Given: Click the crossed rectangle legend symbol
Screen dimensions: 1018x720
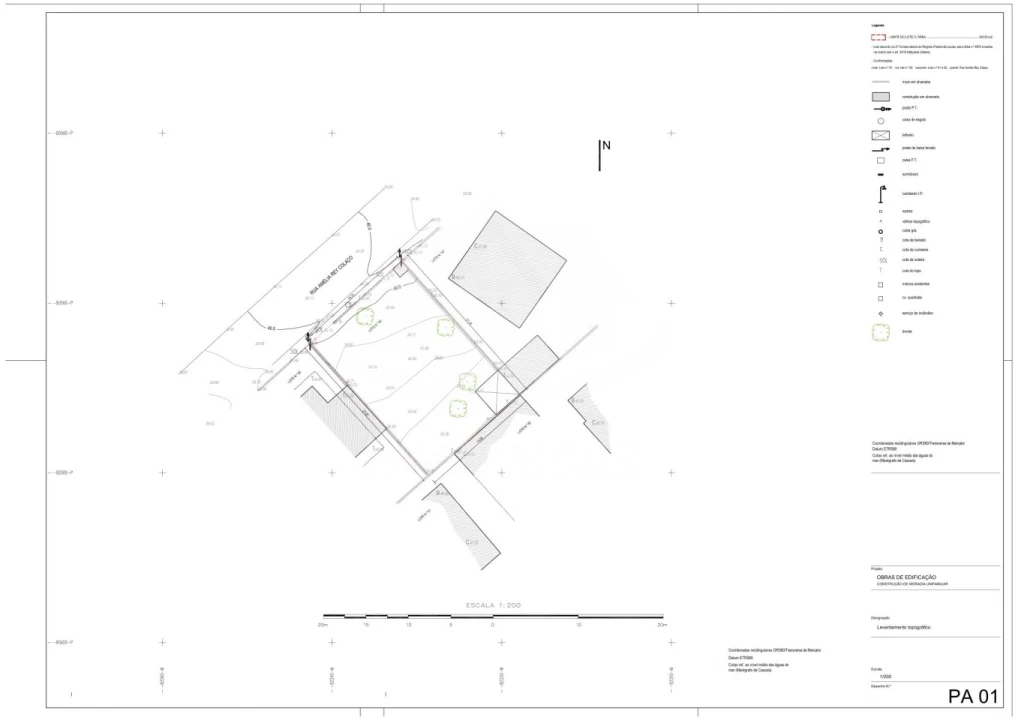Looking at the screenshot, I should tap(880, 134).
